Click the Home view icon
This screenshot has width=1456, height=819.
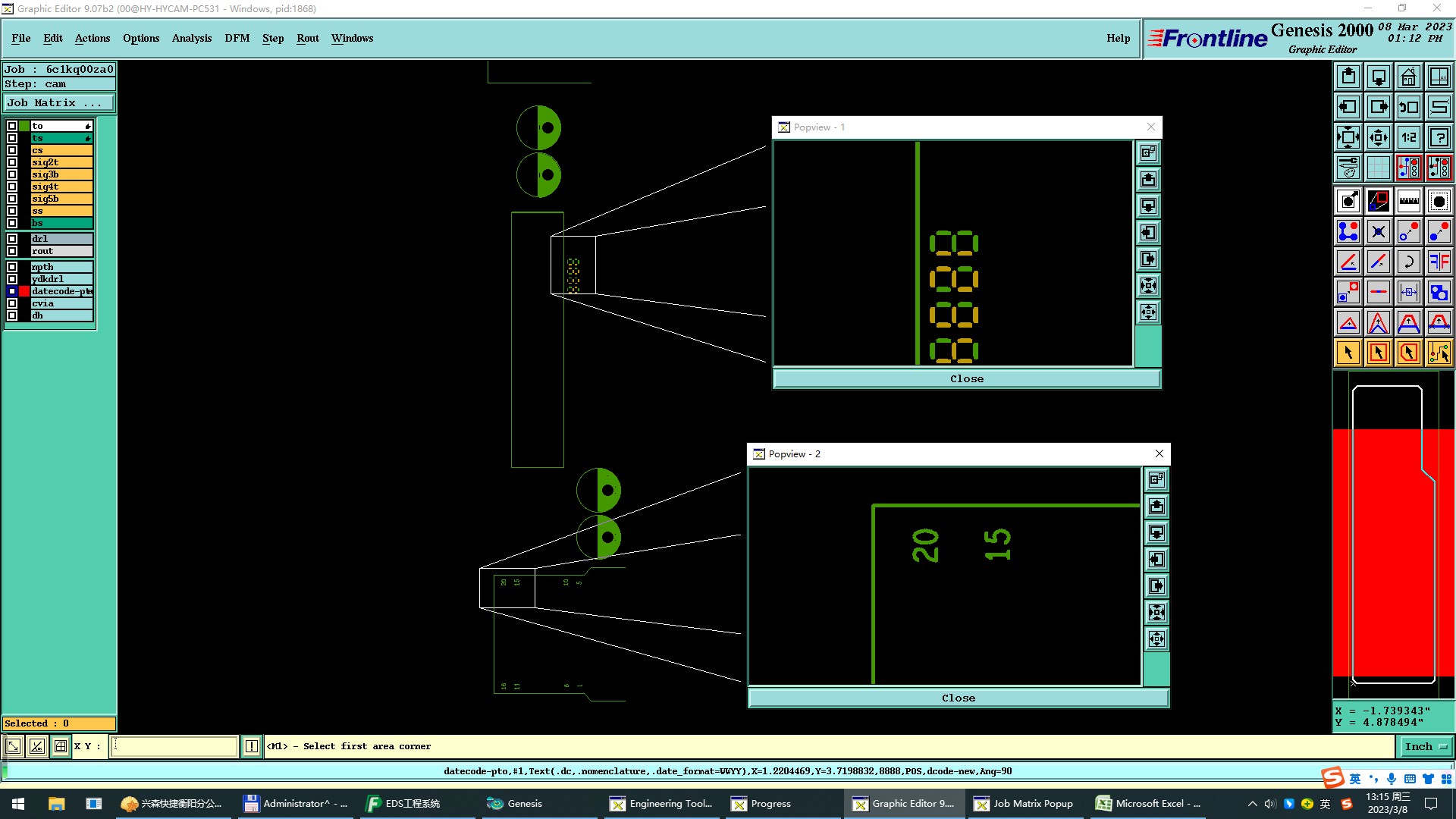(x=1408, y=77)
